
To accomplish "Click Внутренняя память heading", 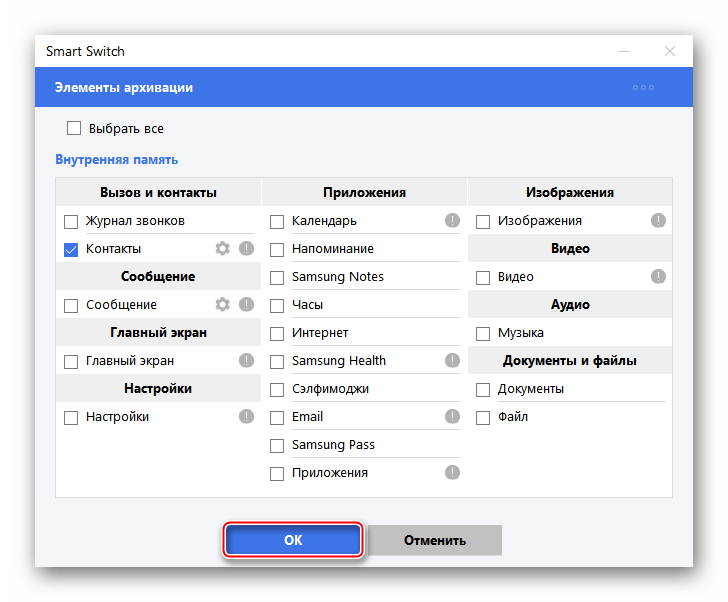I will point(117,160).
